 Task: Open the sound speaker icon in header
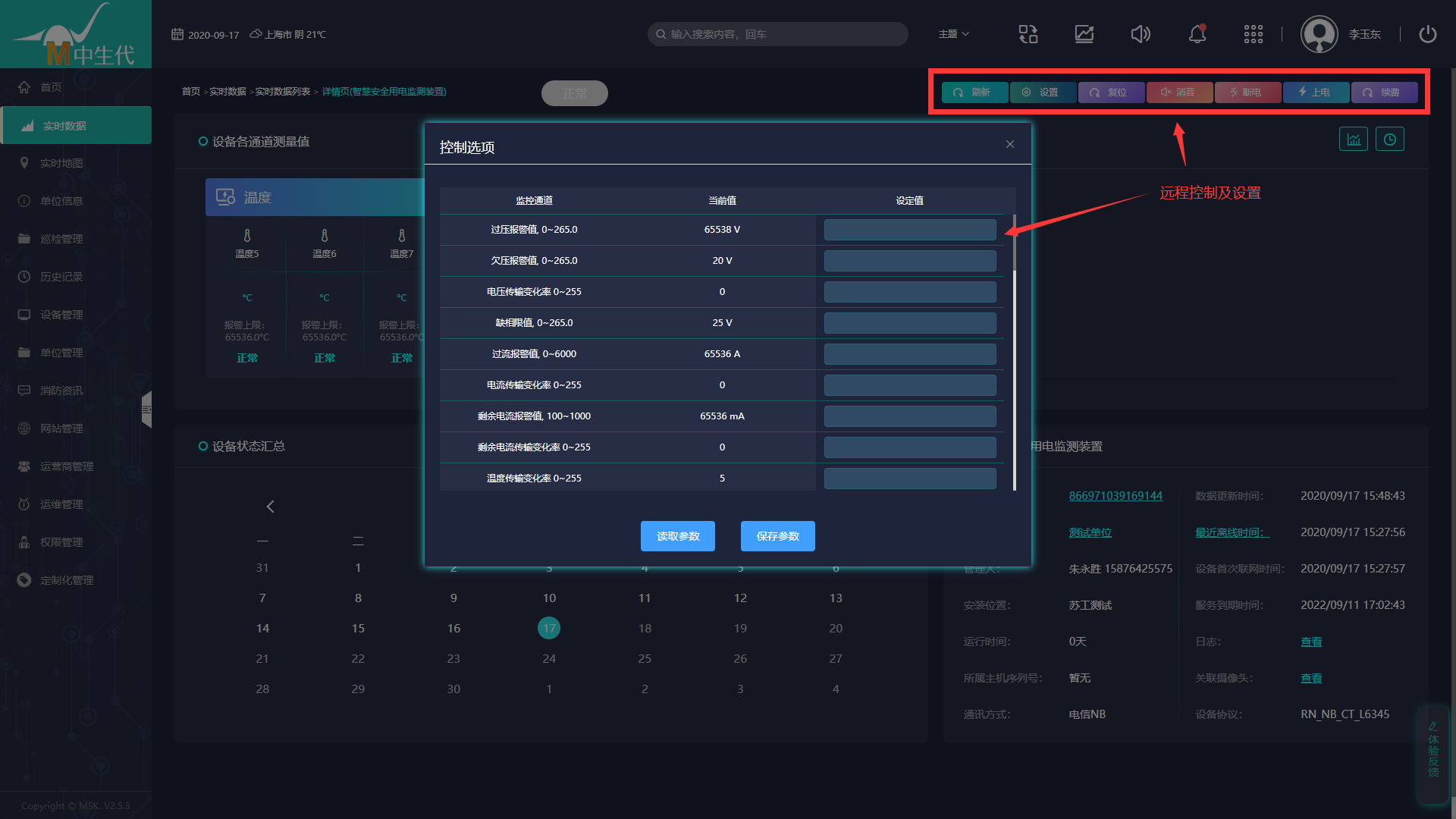[x=1141, y=34]
